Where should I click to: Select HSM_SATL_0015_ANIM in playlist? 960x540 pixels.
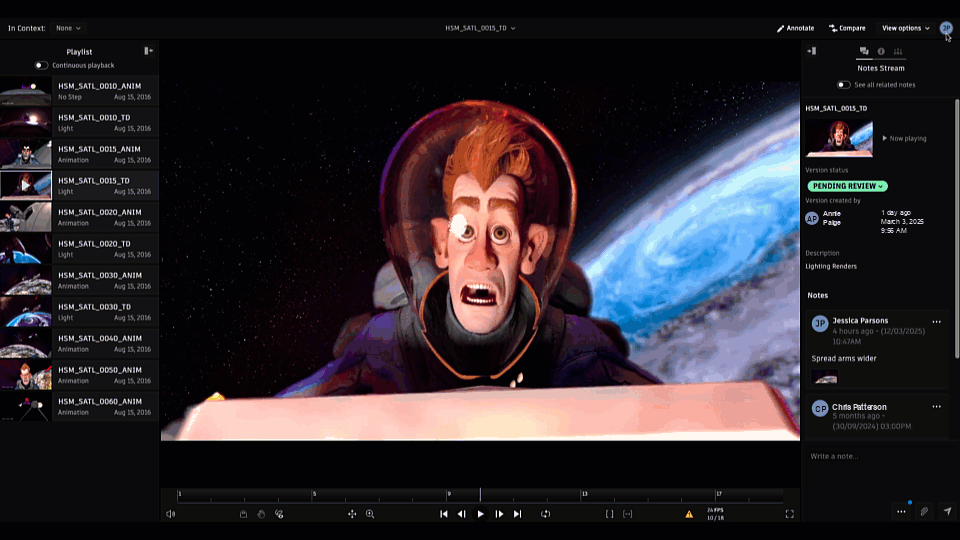(80, 154)
